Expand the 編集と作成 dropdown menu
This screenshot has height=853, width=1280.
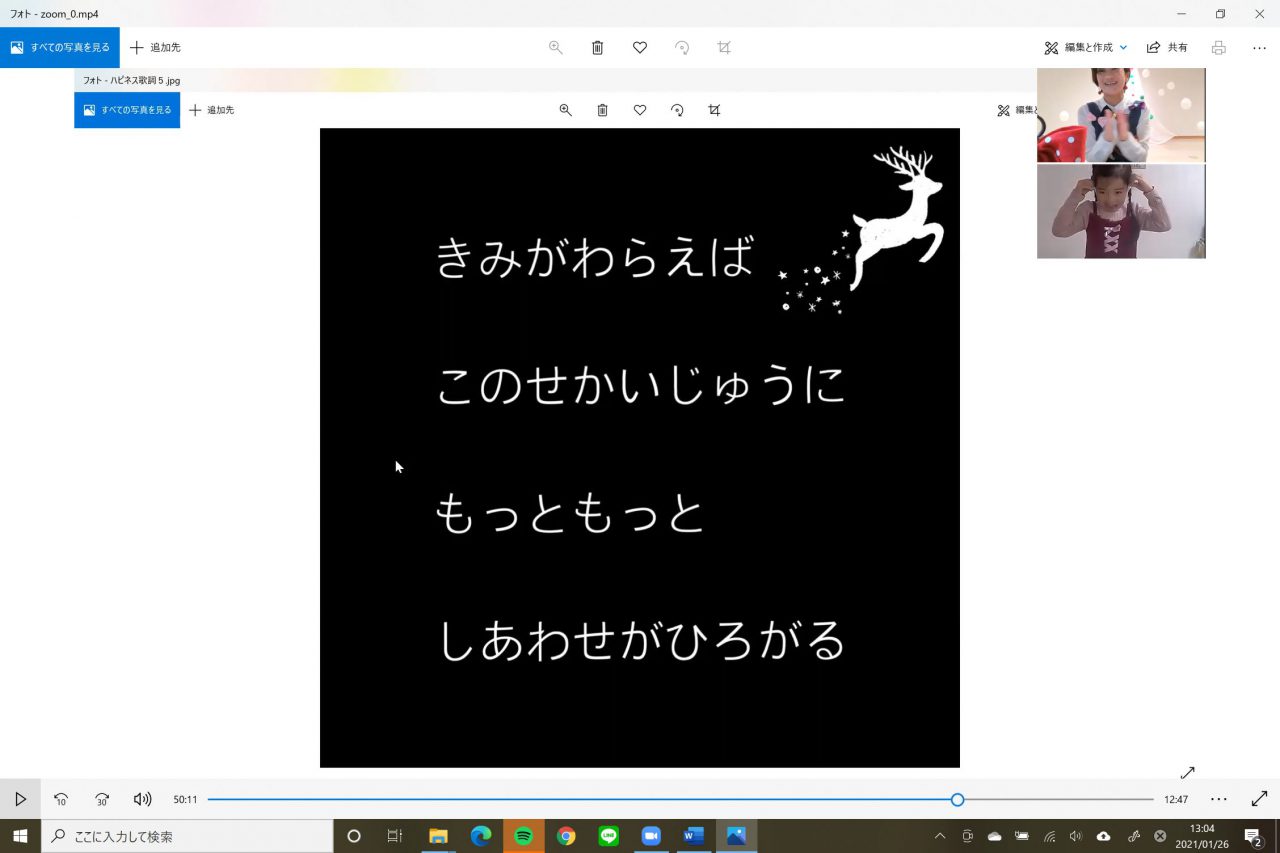(1086, 47)
